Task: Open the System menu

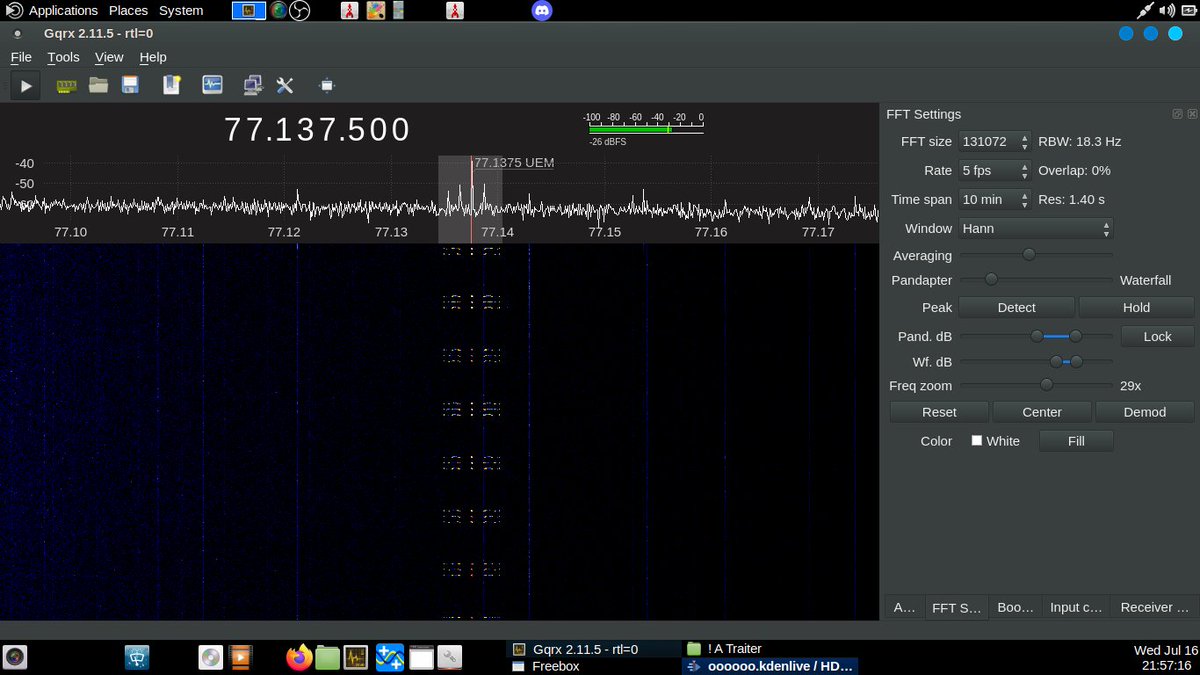Action: coord(181,10)
